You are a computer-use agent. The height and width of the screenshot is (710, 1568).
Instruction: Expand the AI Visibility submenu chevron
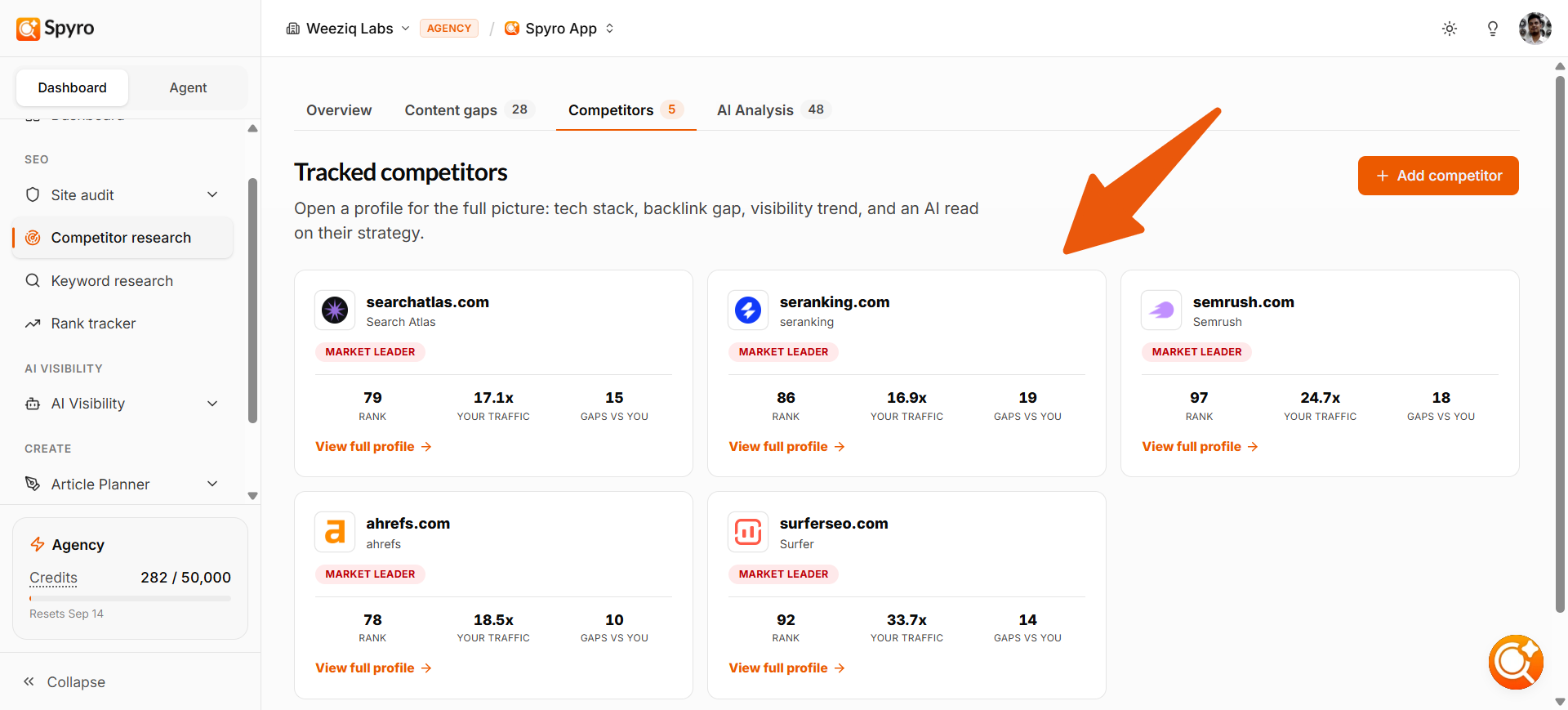click(212, 404)
